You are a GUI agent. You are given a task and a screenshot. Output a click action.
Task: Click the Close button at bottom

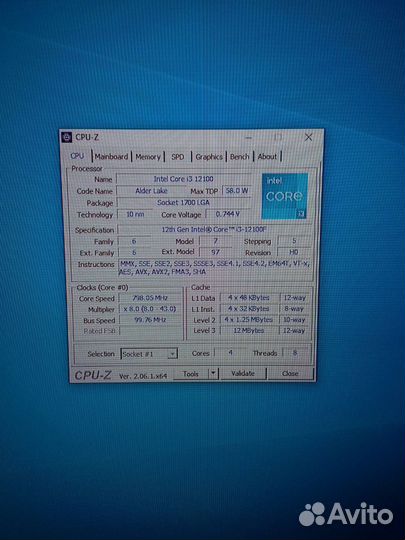[290, 373]
